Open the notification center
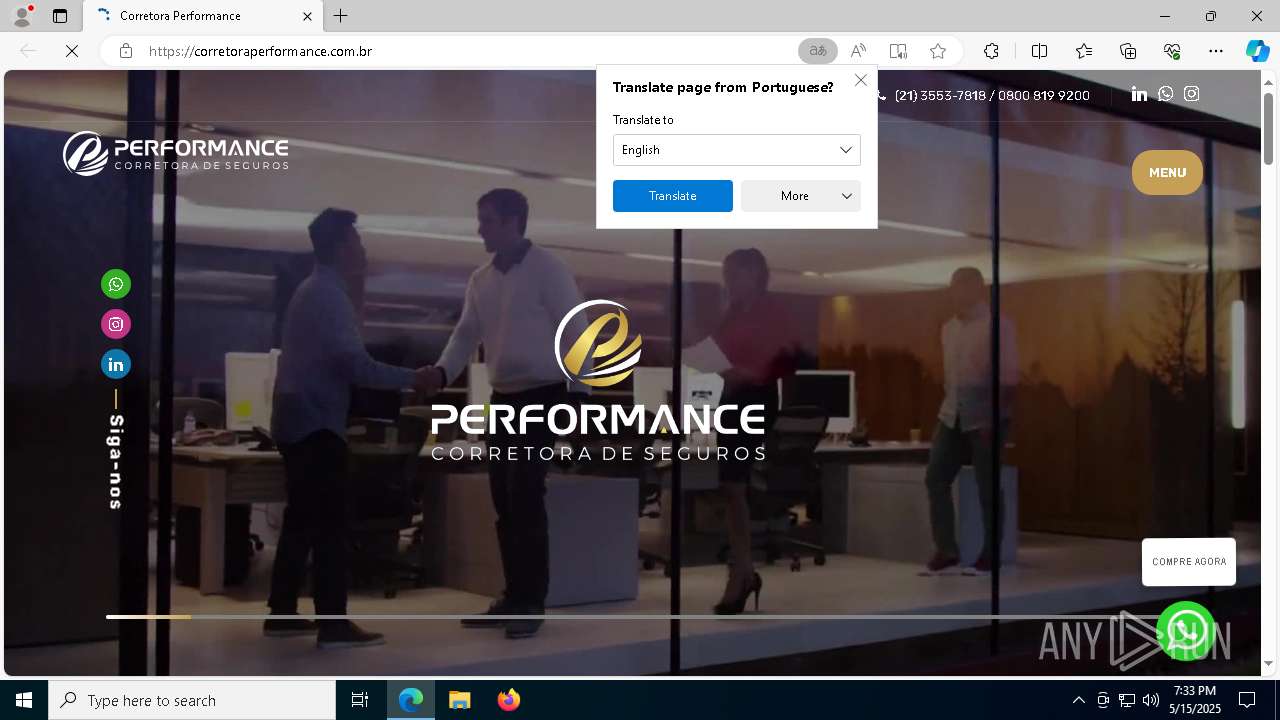 pyautogui.click(x=1247, y=700)
